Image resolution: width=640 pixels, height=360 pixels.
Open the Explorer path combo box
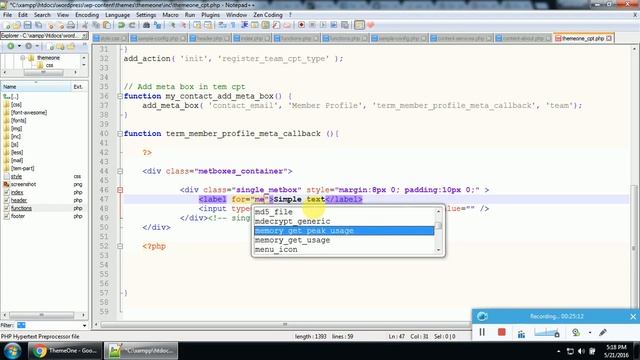[x=44, y=36]
